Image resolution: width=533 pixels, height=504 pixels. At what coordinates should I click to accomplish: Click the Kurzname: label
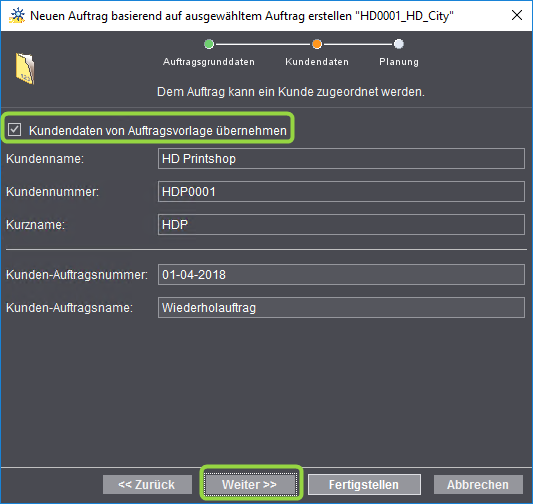coord(35,225)
